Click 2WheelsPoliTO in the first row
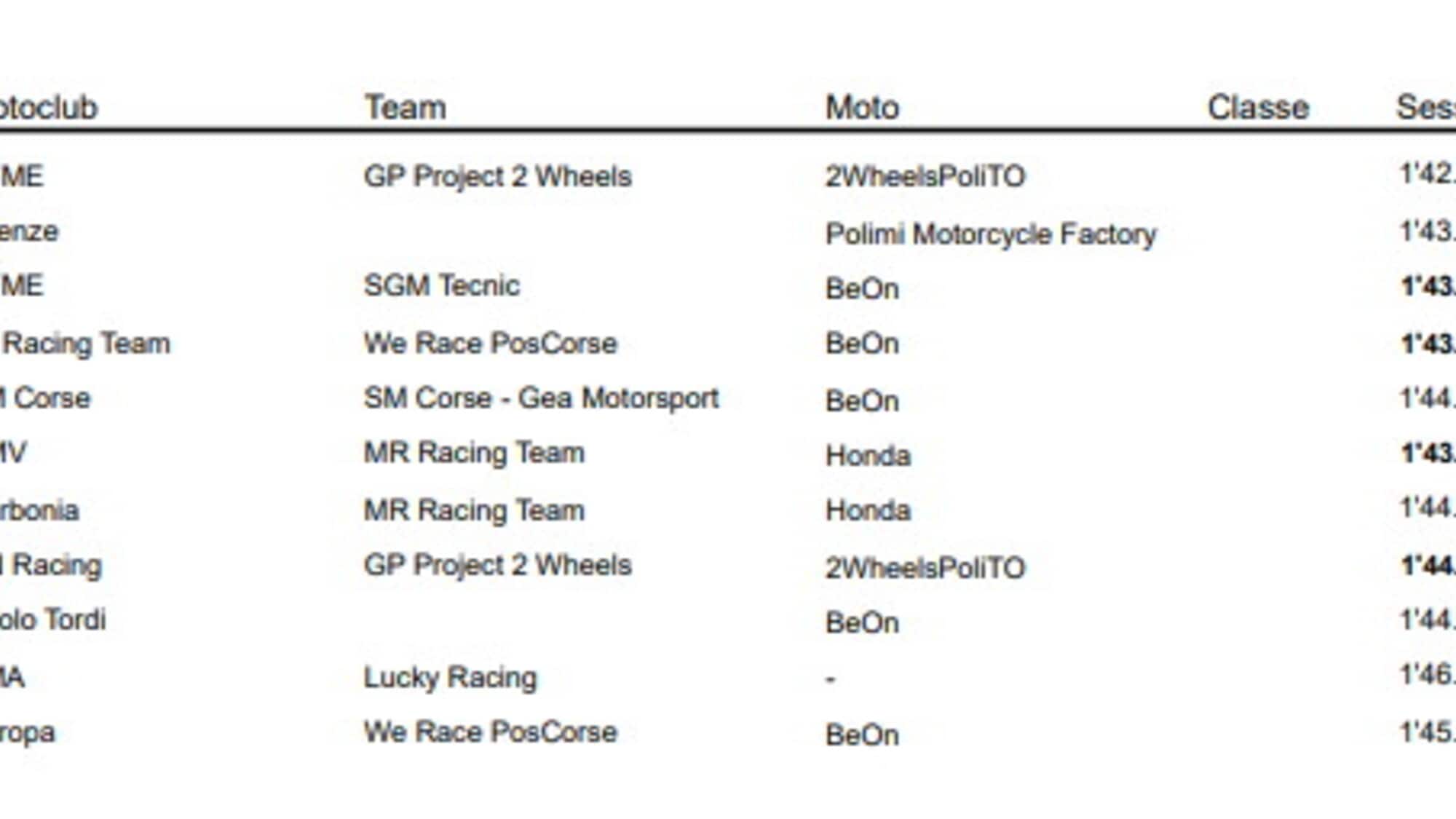The height and width of the screenshot is (819, 1456). coord(925,176)
